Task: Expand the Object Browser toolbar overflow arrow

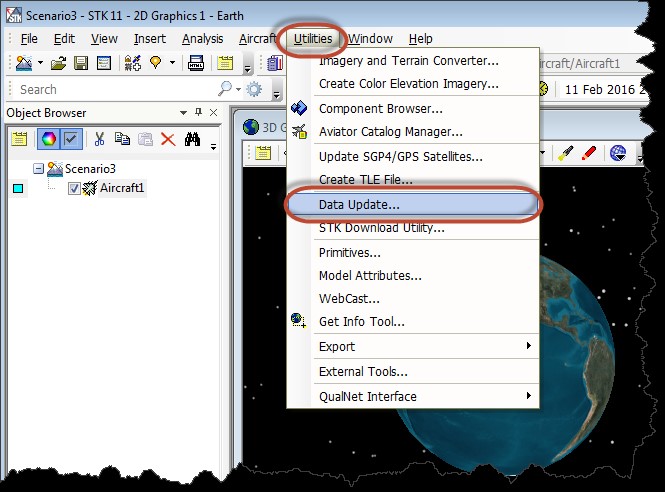Action: [213, 146]
